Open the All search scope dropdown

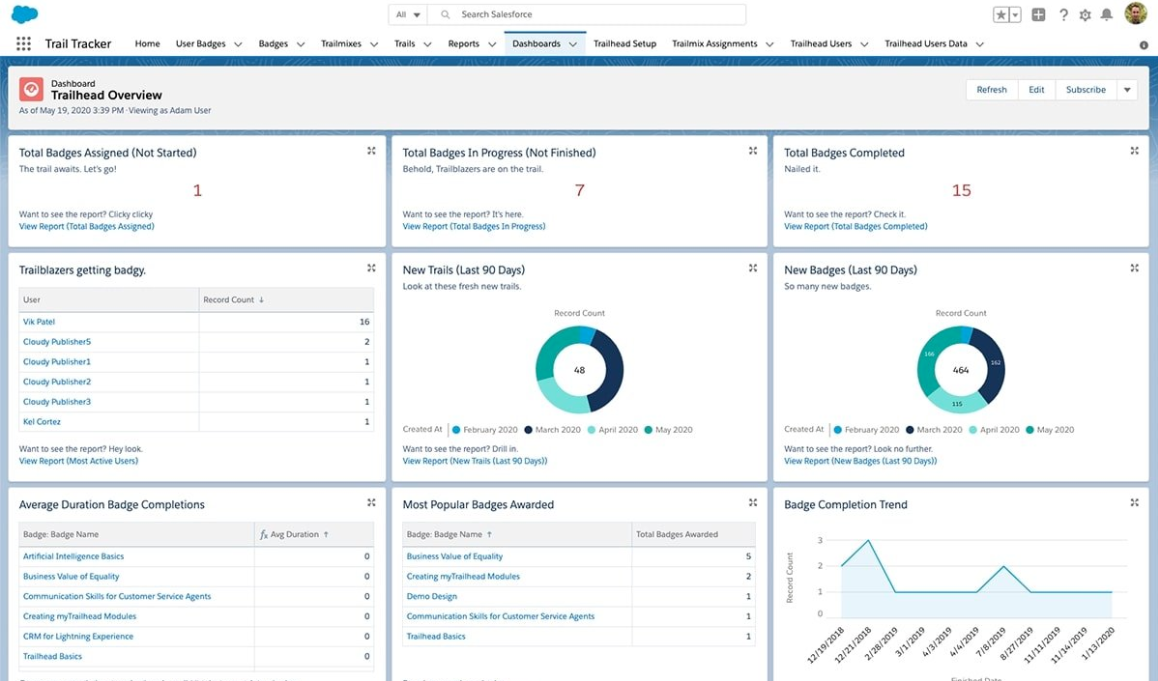pyautogui.click(x=408, y=14)
